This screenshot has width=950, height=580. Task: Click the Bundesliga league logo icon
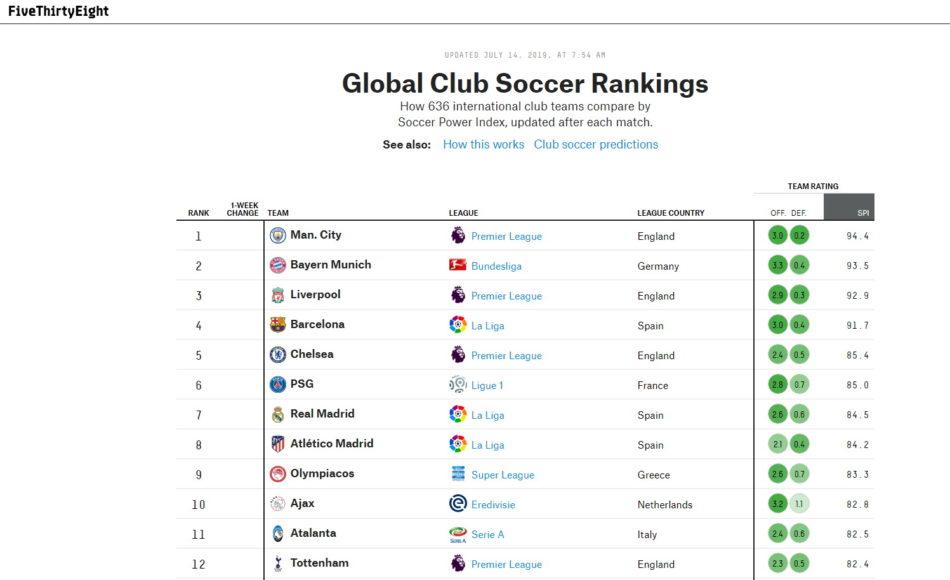[458, 266]
